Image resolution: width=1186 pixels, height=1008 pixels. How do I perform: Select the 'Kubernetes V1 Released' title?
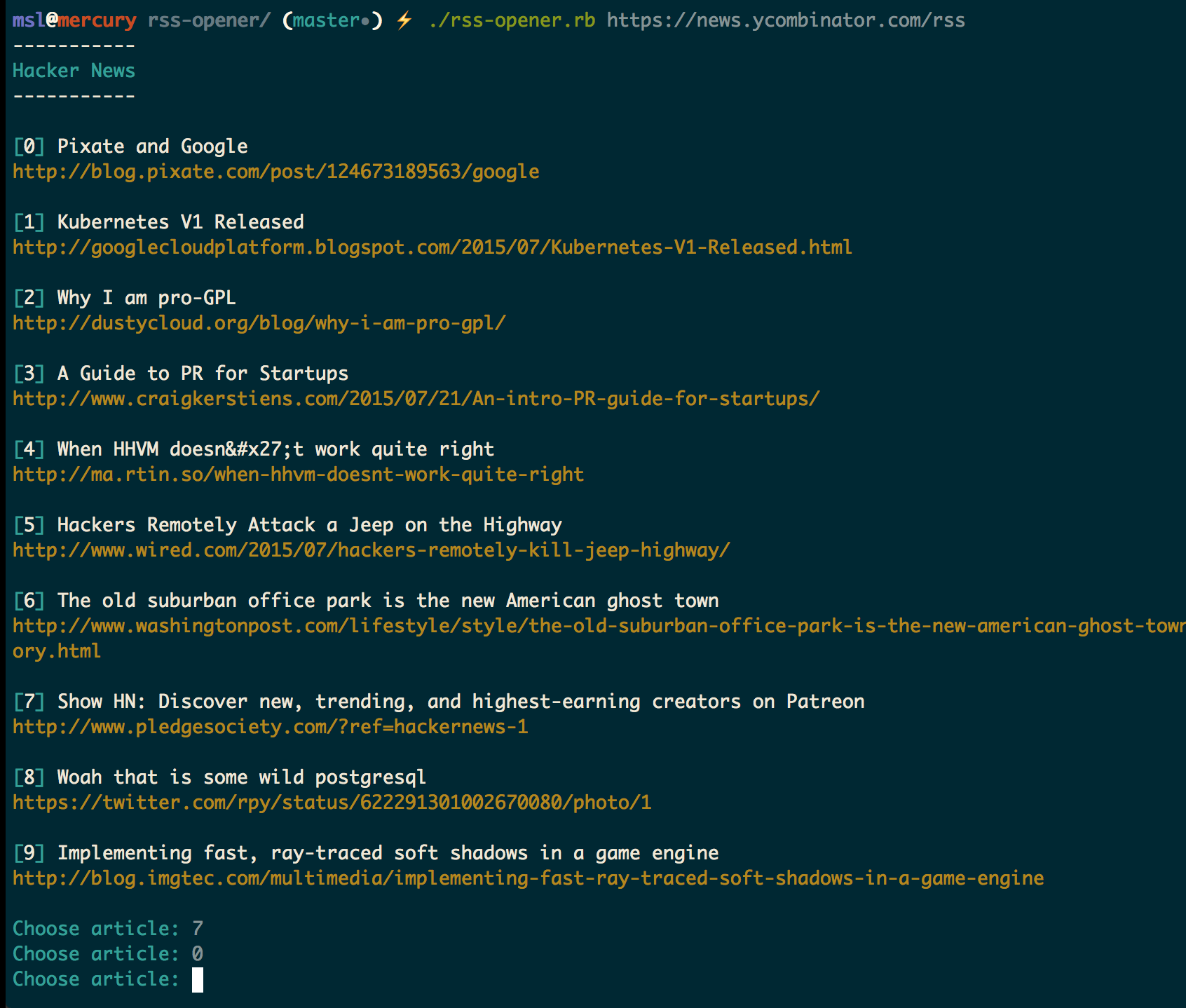180,222
